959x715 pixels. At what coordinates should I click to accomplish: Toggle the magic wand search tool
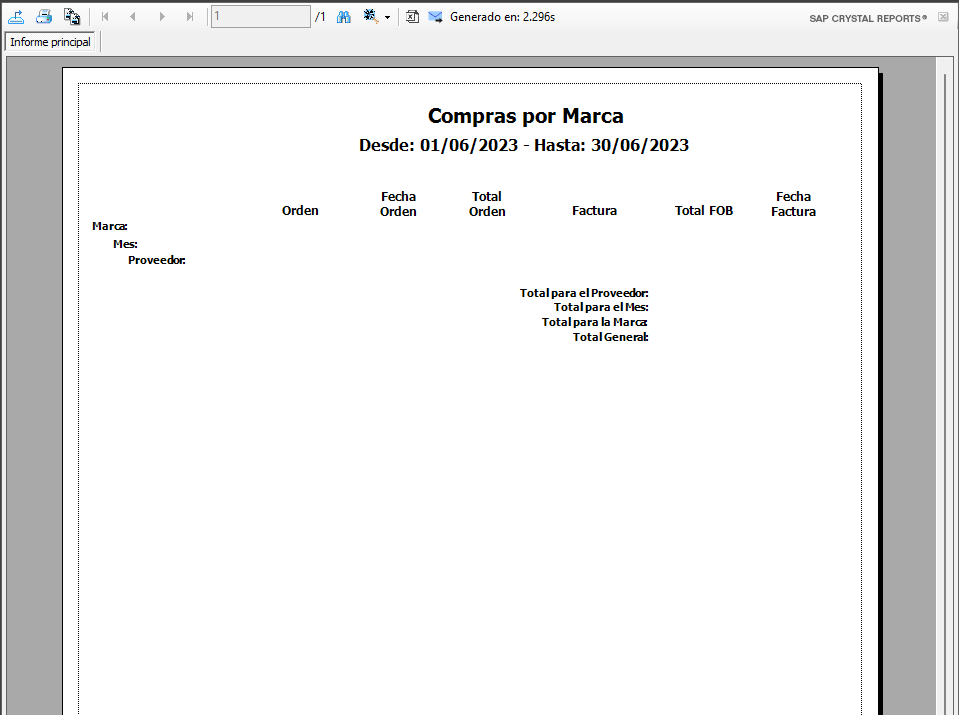(369, 16)
